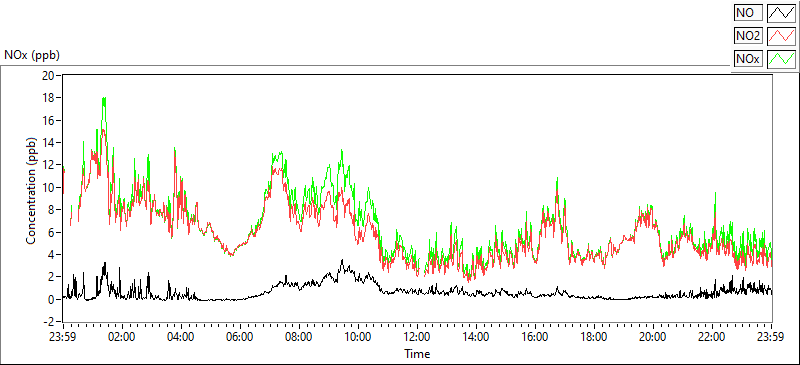Click the y-axis maximum value 20

point(49,76)
